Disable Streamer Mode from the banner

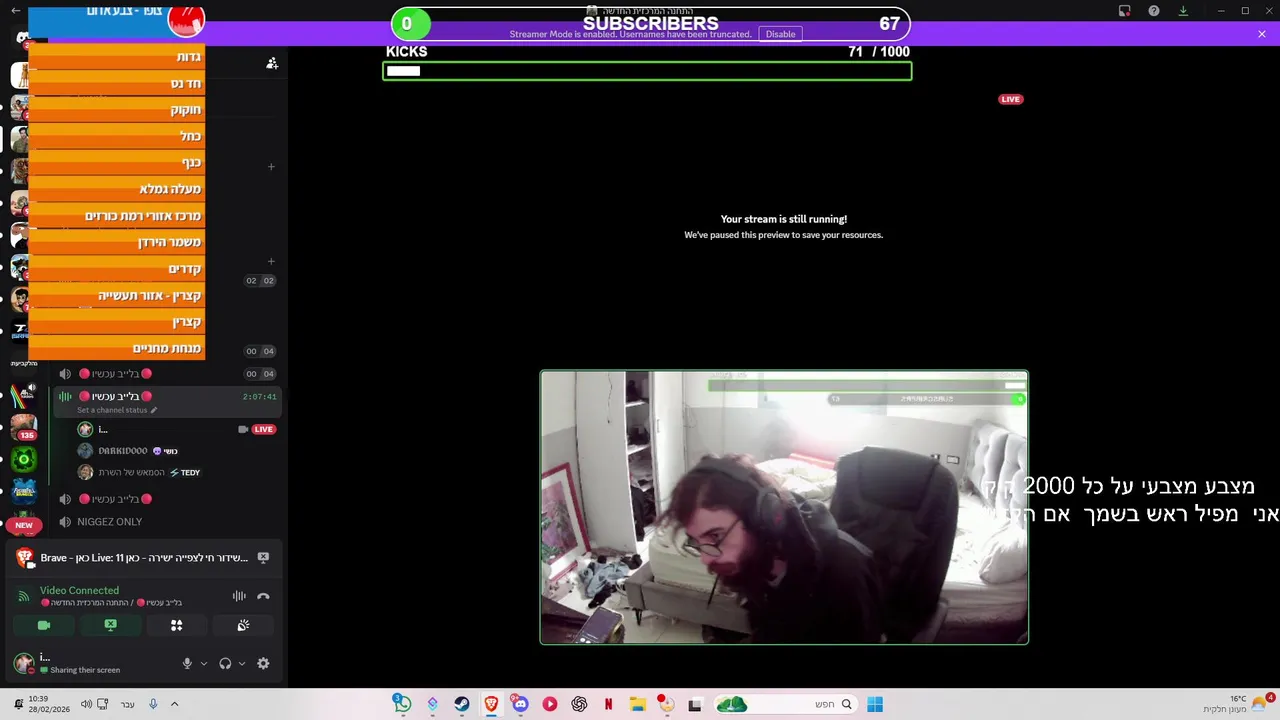coord(780,34)
